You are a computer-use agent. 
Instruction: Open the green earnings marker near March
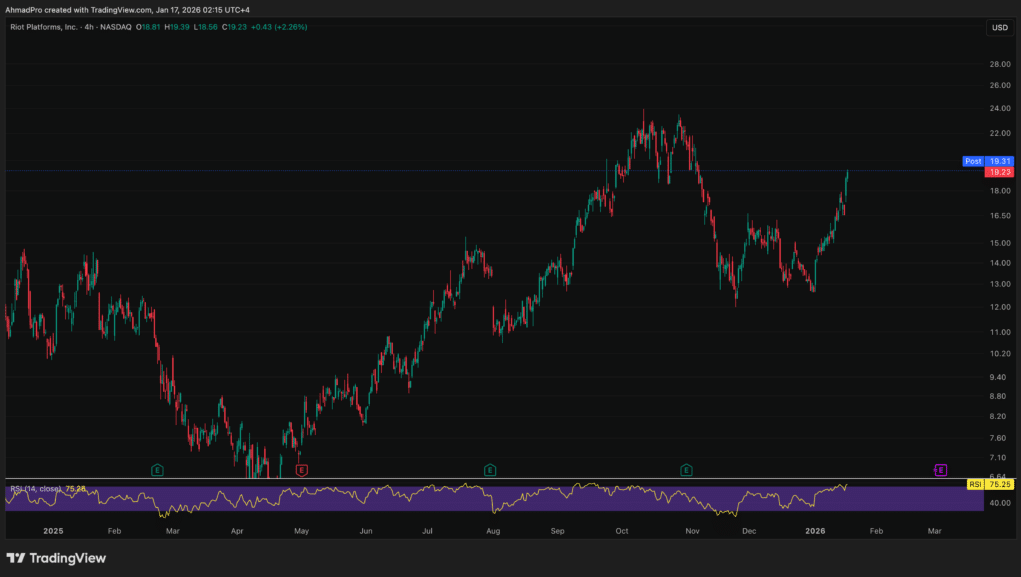coord(157,469)
